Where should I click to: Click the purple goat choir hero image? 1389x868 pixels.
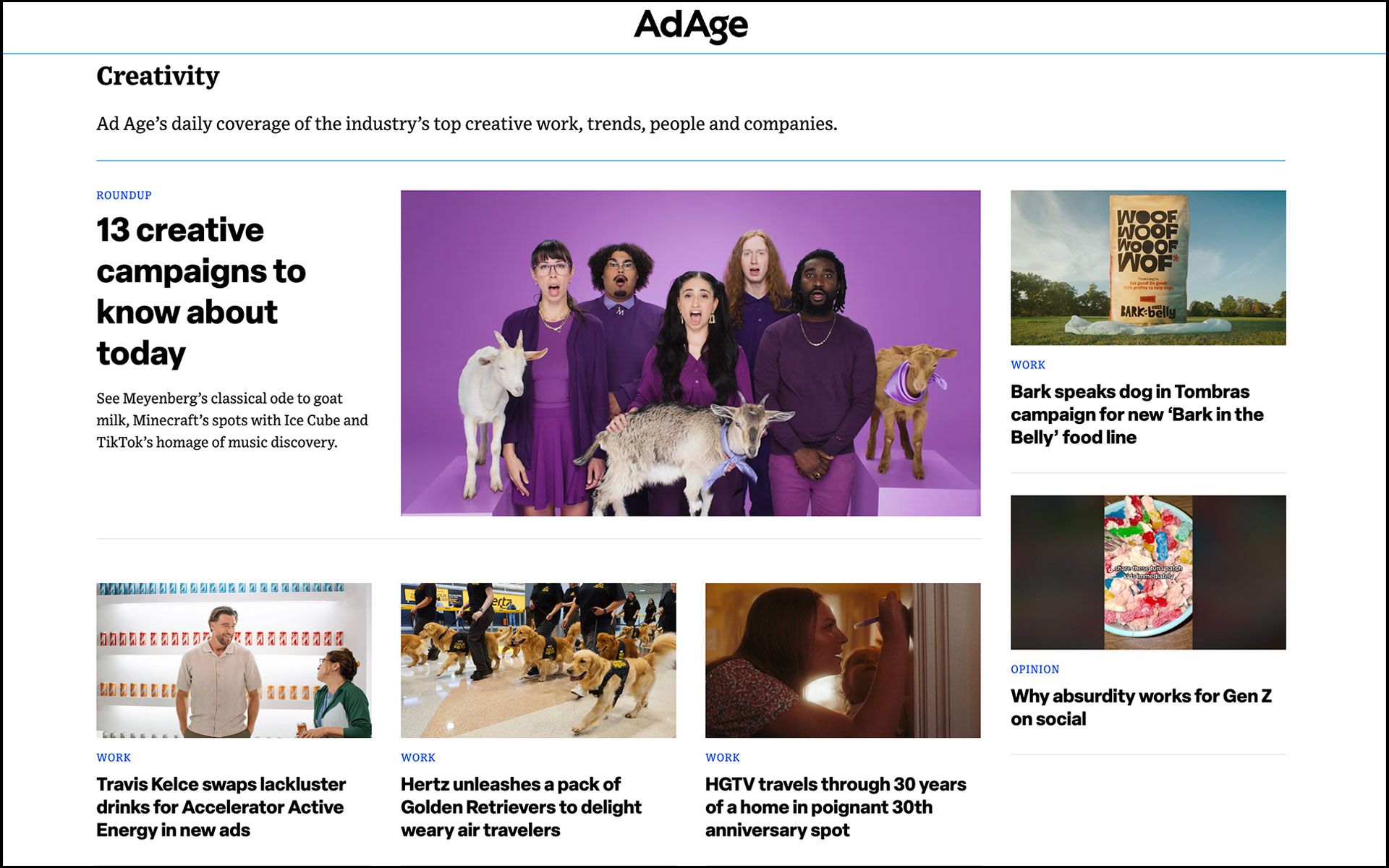pos(690,353)
